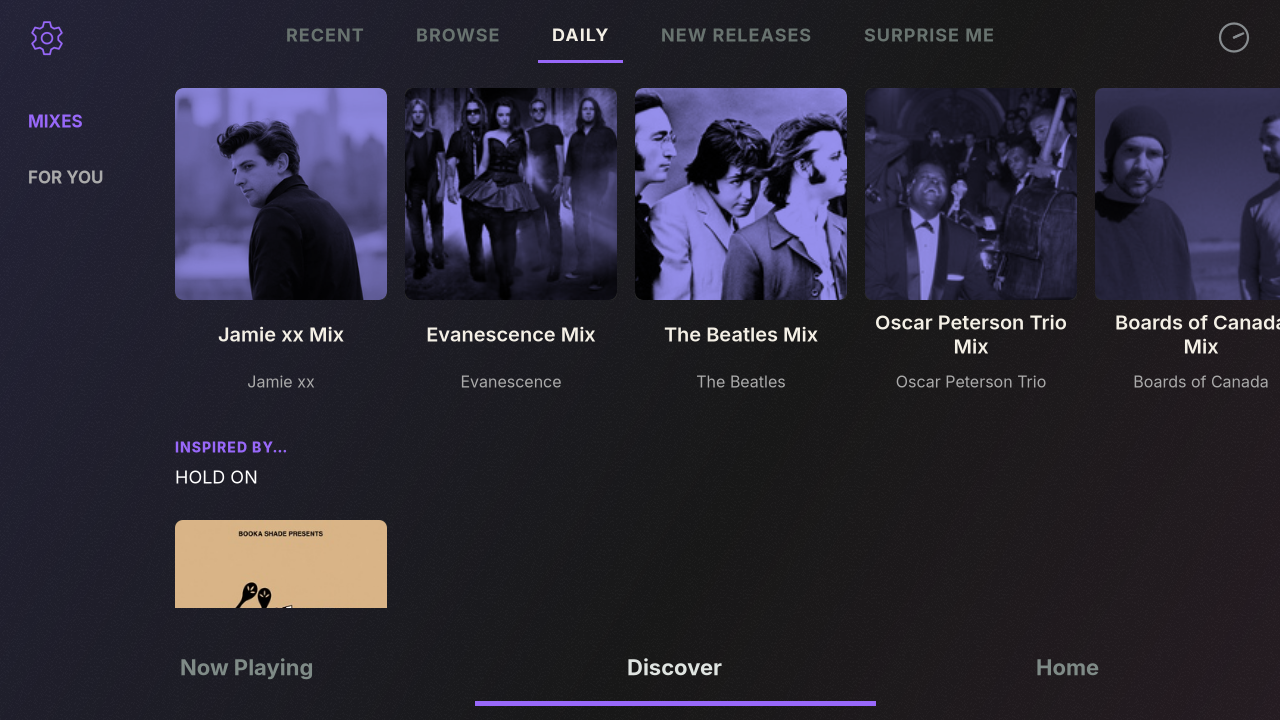
Task: Open the Browse tab
Action: (458, 35)
